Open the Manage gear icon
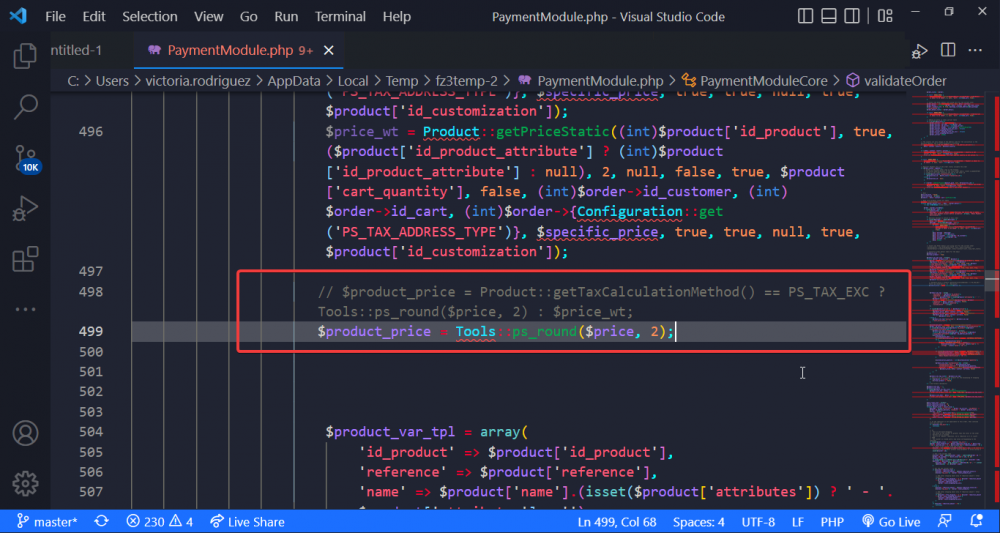Viewport: 1000px width, 533px height. (x=26, y=483)
